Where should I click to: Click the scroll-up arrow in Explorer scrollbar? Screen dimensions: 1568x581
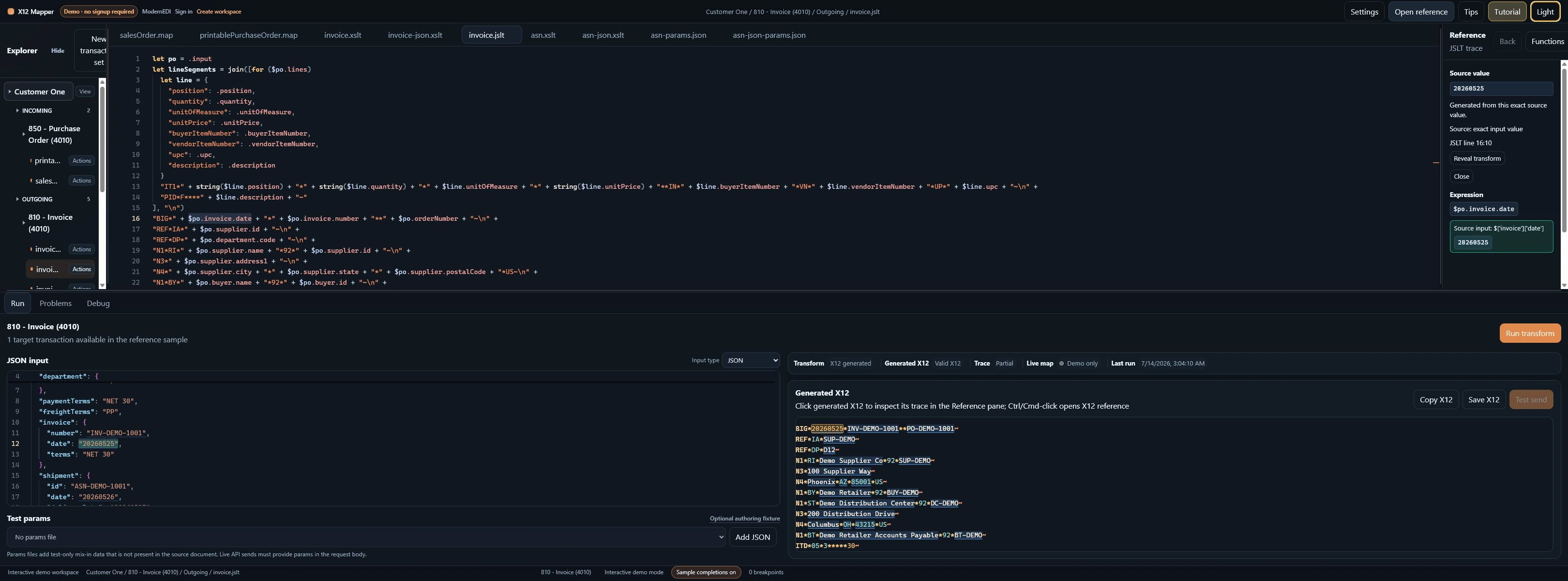pyautogui.click(x=102, y=82)
